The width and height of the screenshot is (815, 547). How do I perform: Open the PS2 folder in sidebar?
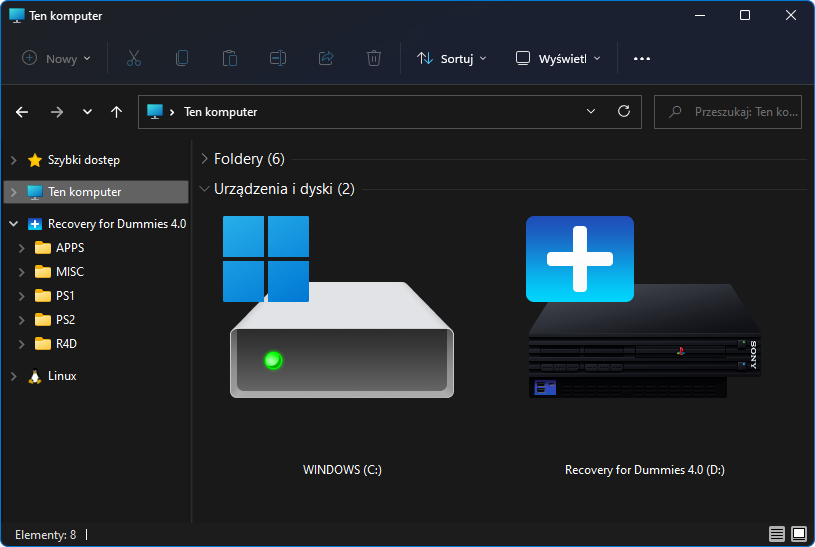pyautogui.click(x=65, y=320)
